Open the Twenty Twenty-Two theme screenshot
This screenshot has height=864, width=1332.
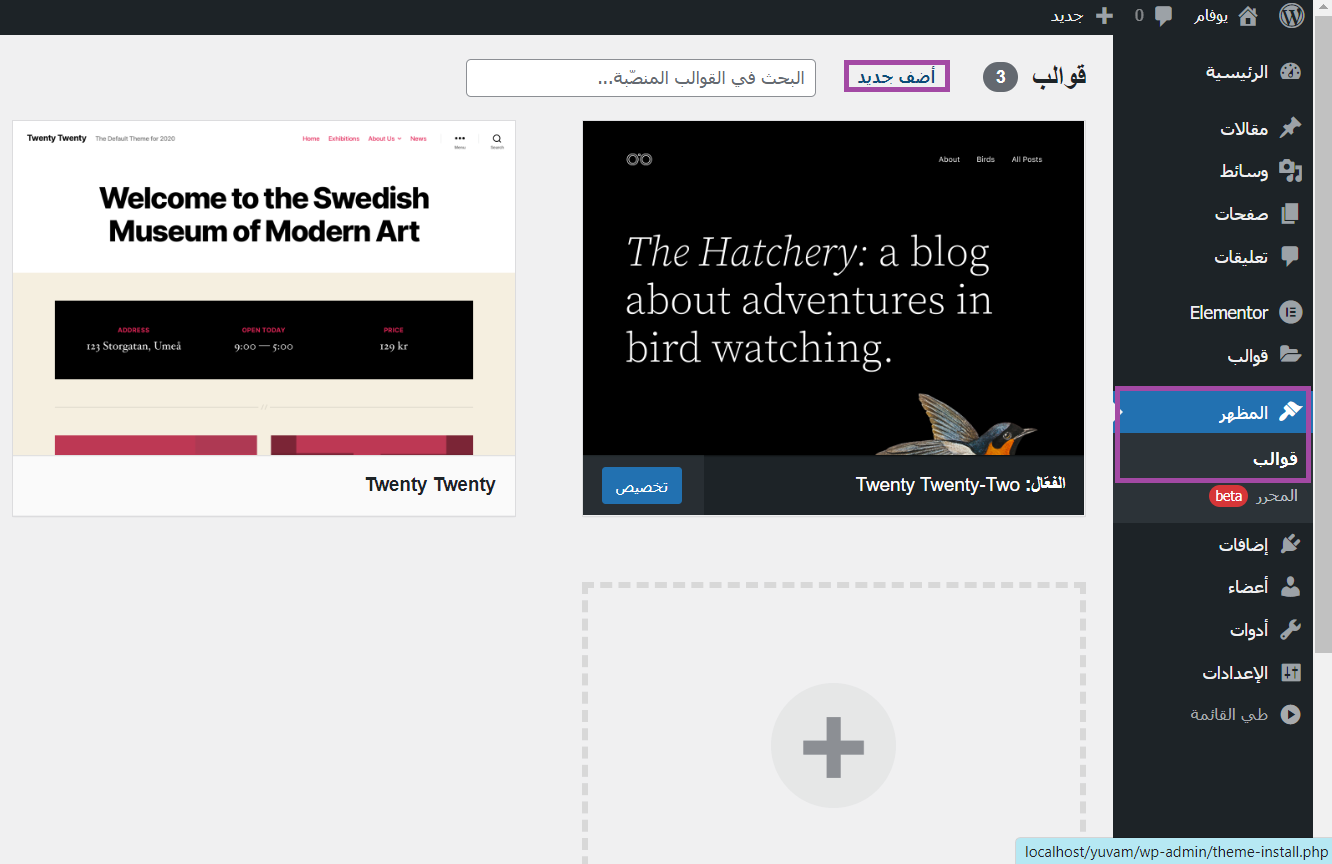(x=833, y=288)
